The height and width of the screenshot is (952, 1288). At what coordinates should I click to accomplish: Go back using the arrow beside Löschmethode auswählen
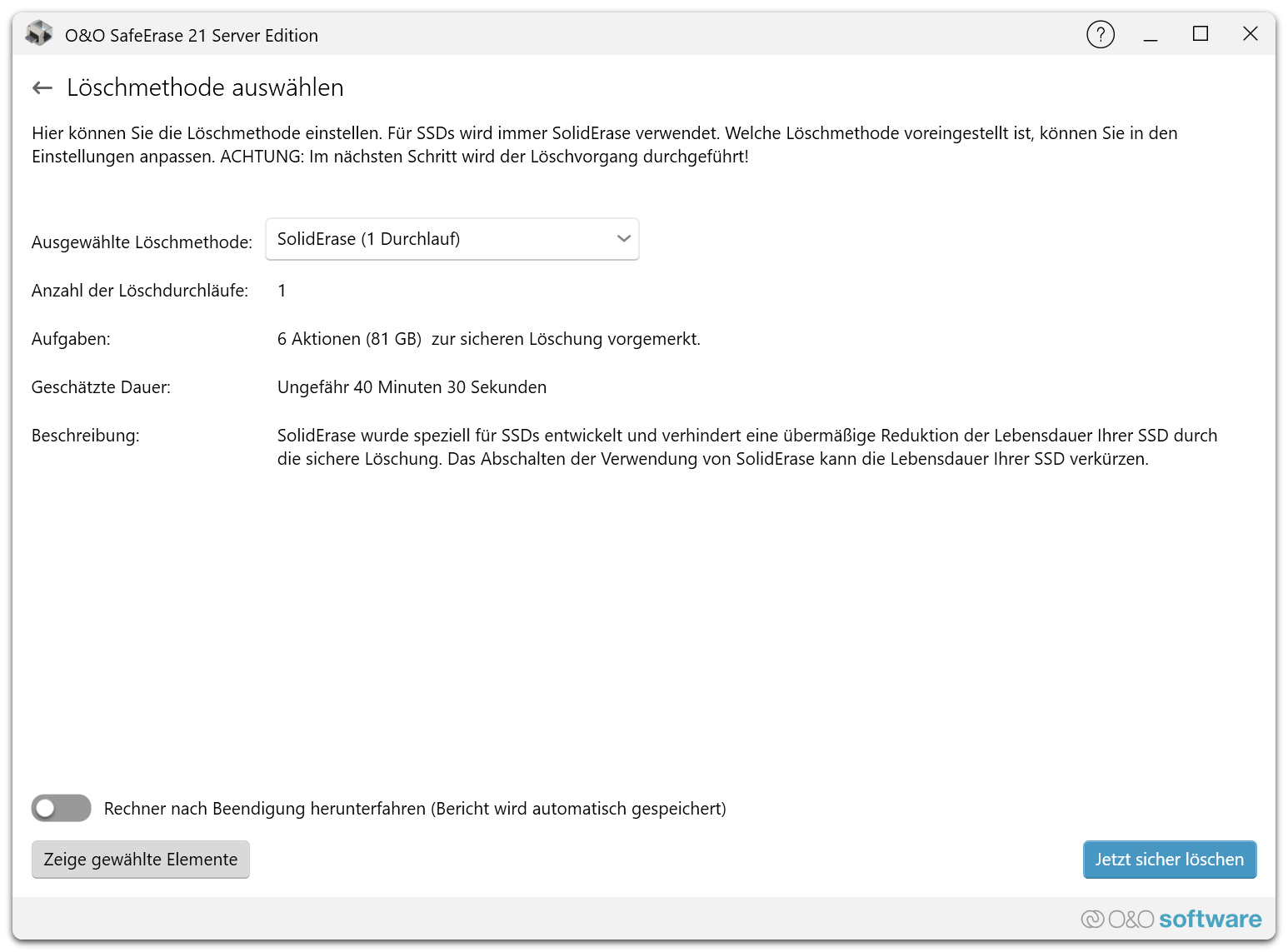coord(42,87)
